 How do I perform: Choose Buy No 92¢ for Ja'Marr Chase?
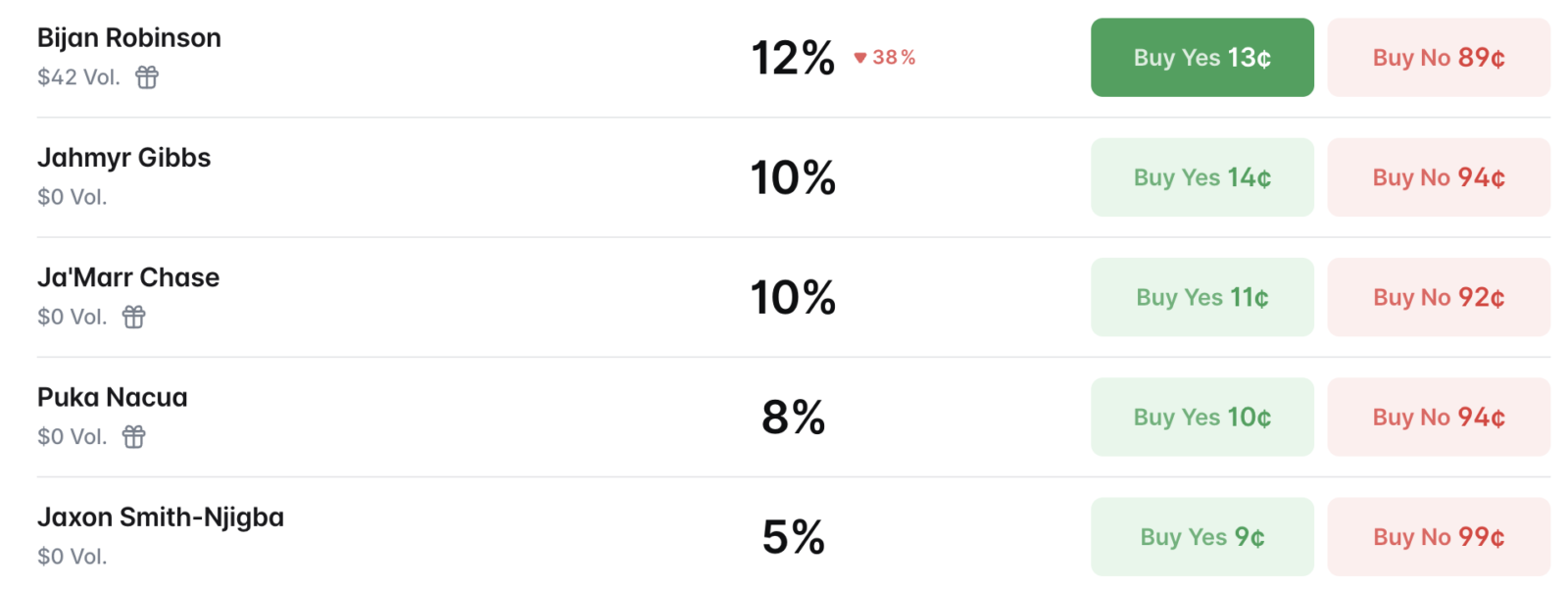pos(1439,297)
